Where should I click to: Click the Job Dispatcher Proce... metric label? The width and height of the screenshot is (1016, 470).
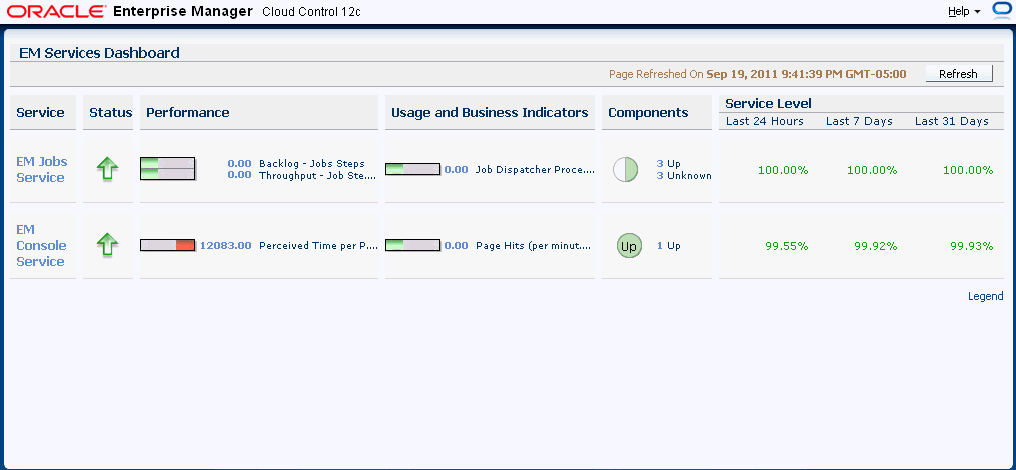tap(535, 169)
